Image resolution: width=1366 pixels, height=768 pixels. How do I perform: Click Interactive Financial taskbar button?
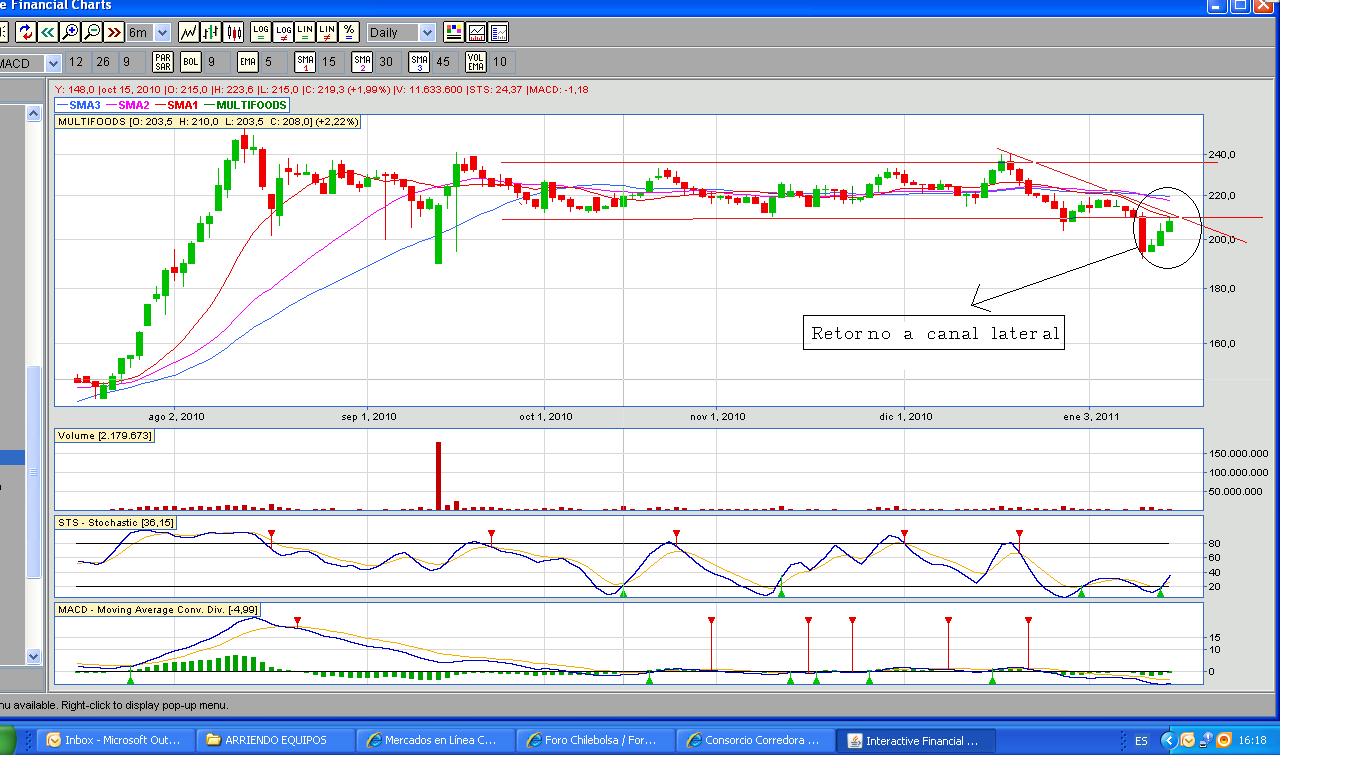(918, 741)
